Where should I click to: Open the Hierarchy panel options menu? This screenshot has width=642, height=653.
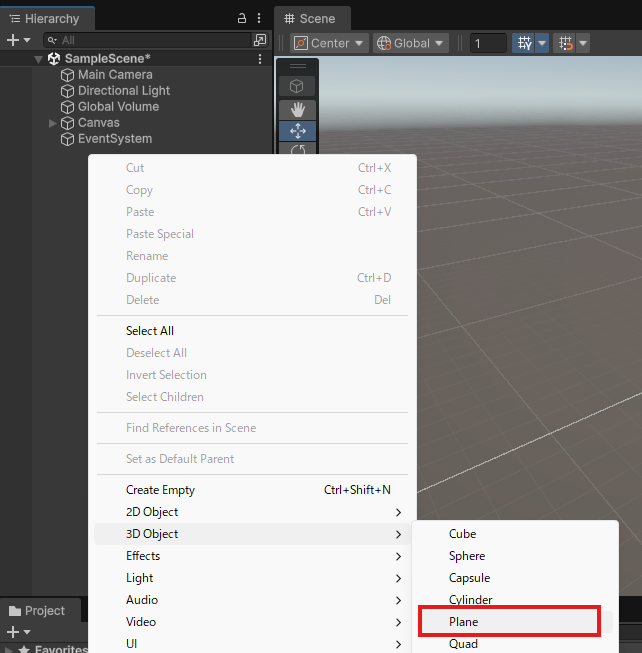pyautogui.click(x=260, y=19)
